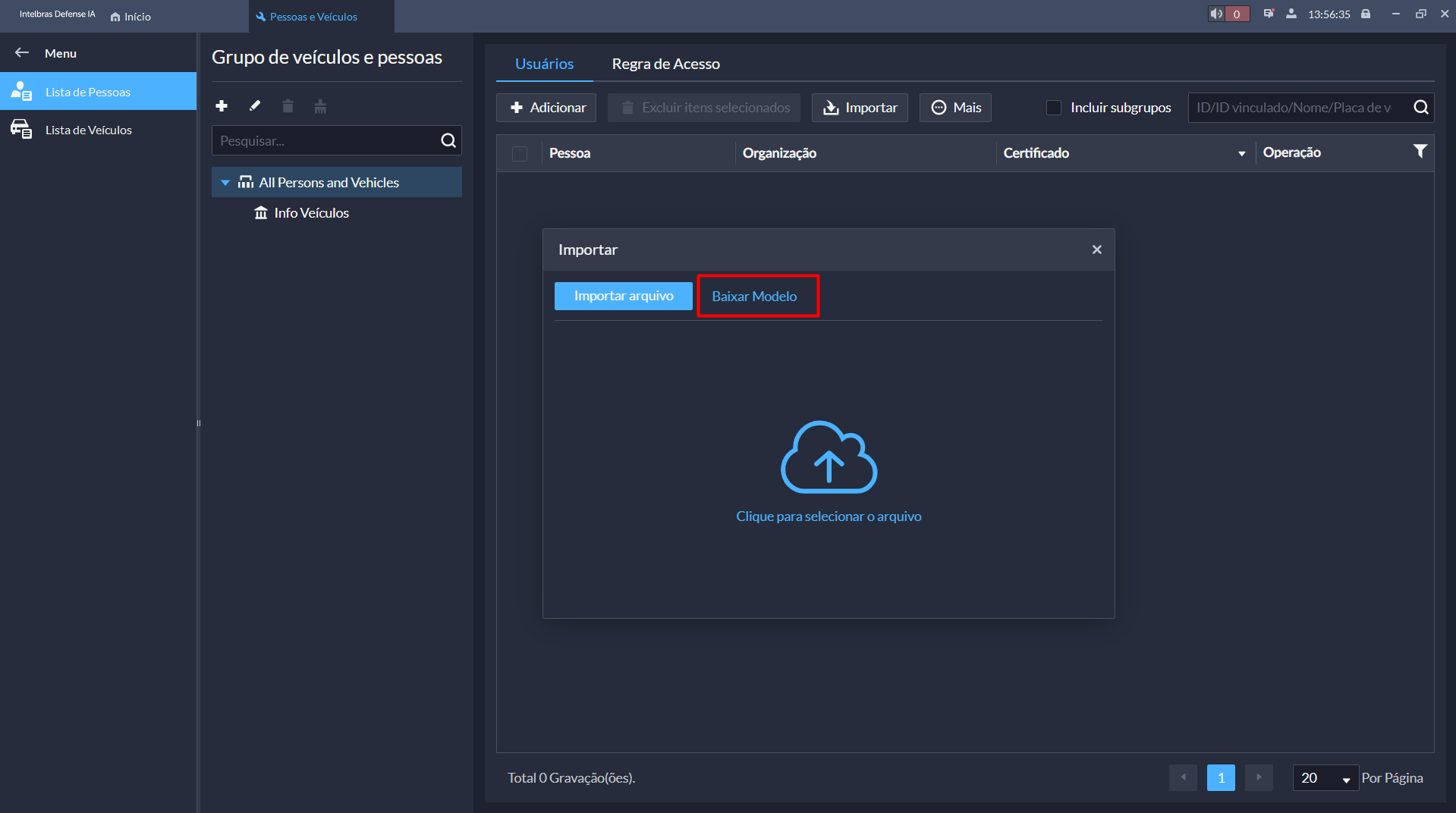The height and width of the screenshot is (813, 1456).
Task: Click the add group plus icon
Action: 222,106
